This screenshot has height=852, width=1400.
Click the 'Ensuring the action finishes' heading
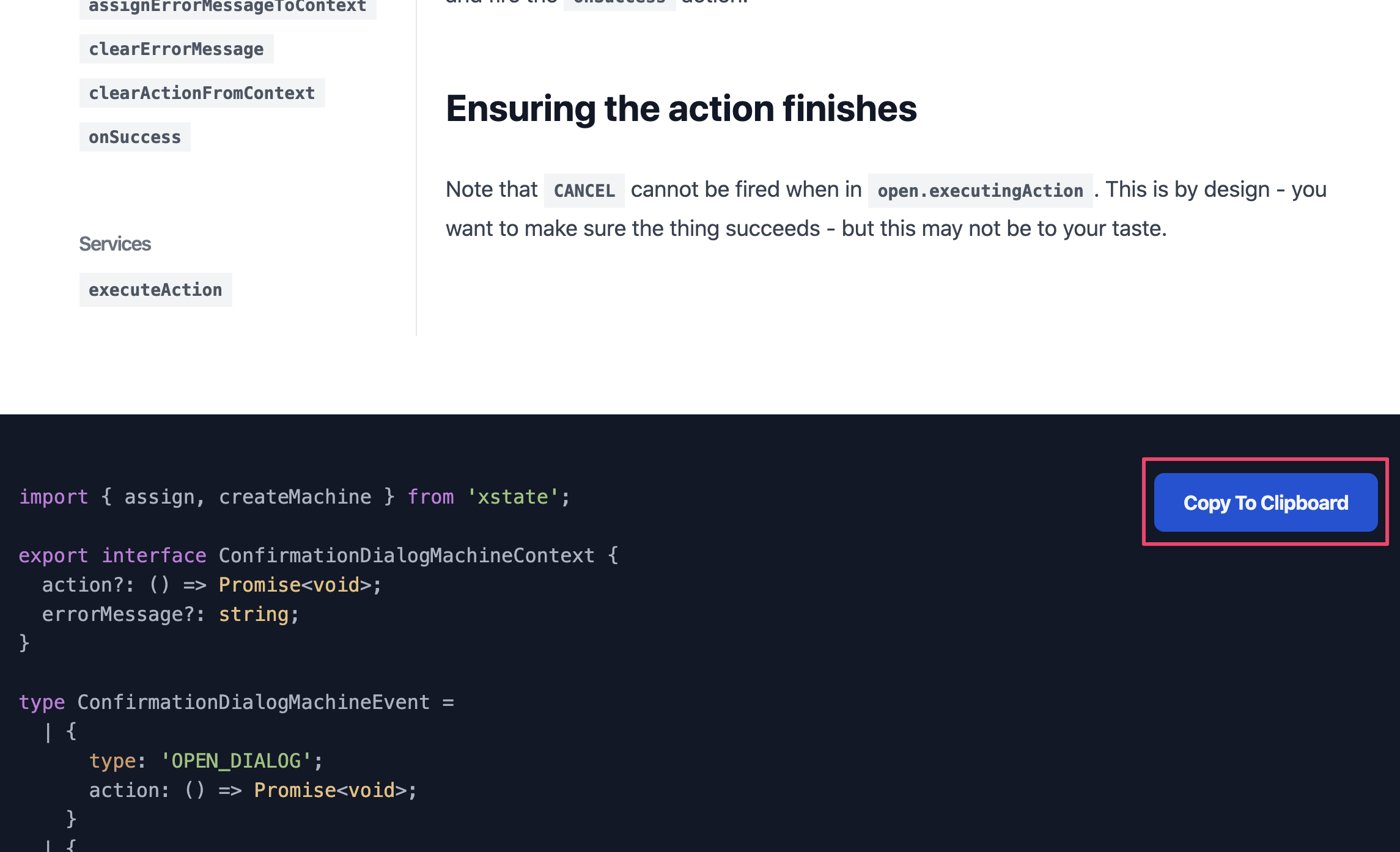point(681,109)
